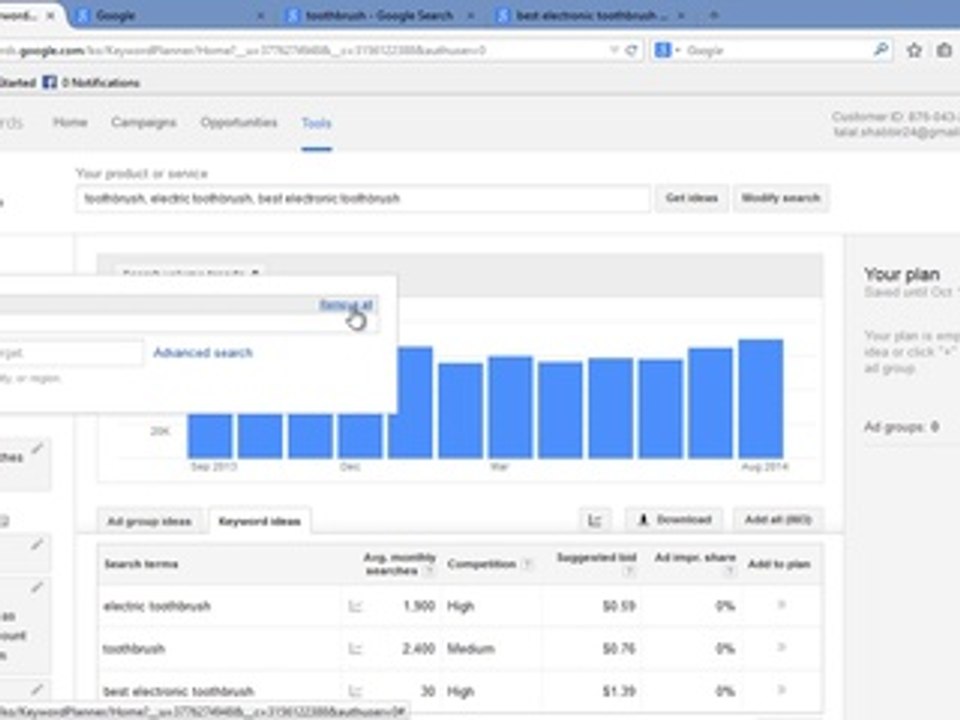Screen dimensions: 960x720
Task: Switch to best electronic toothbrush browser tab
Action: click(591, 15)
